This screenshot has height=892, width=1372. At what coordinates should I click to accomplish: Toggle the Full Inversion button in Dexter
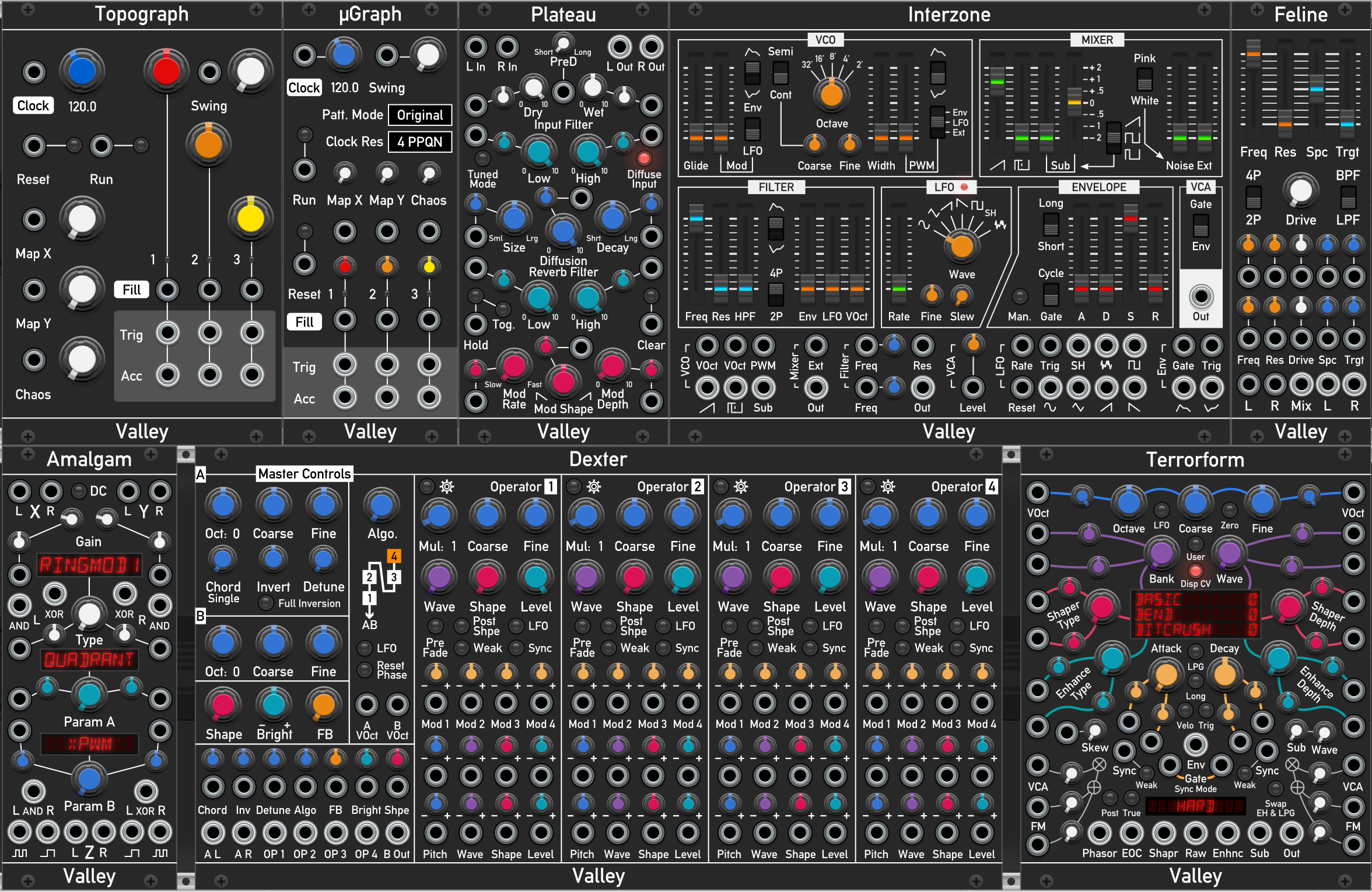(266, 603)
